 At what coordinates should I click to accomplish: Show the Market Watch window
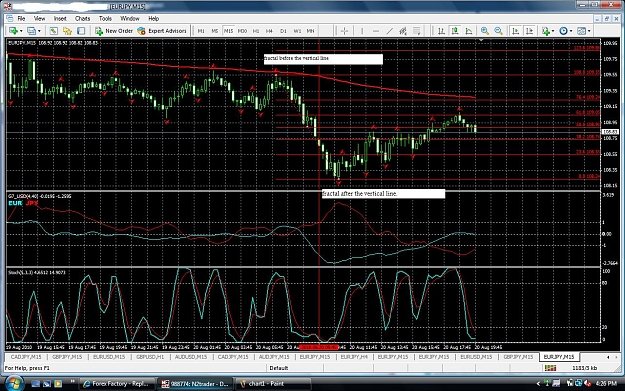coord(53,31)
